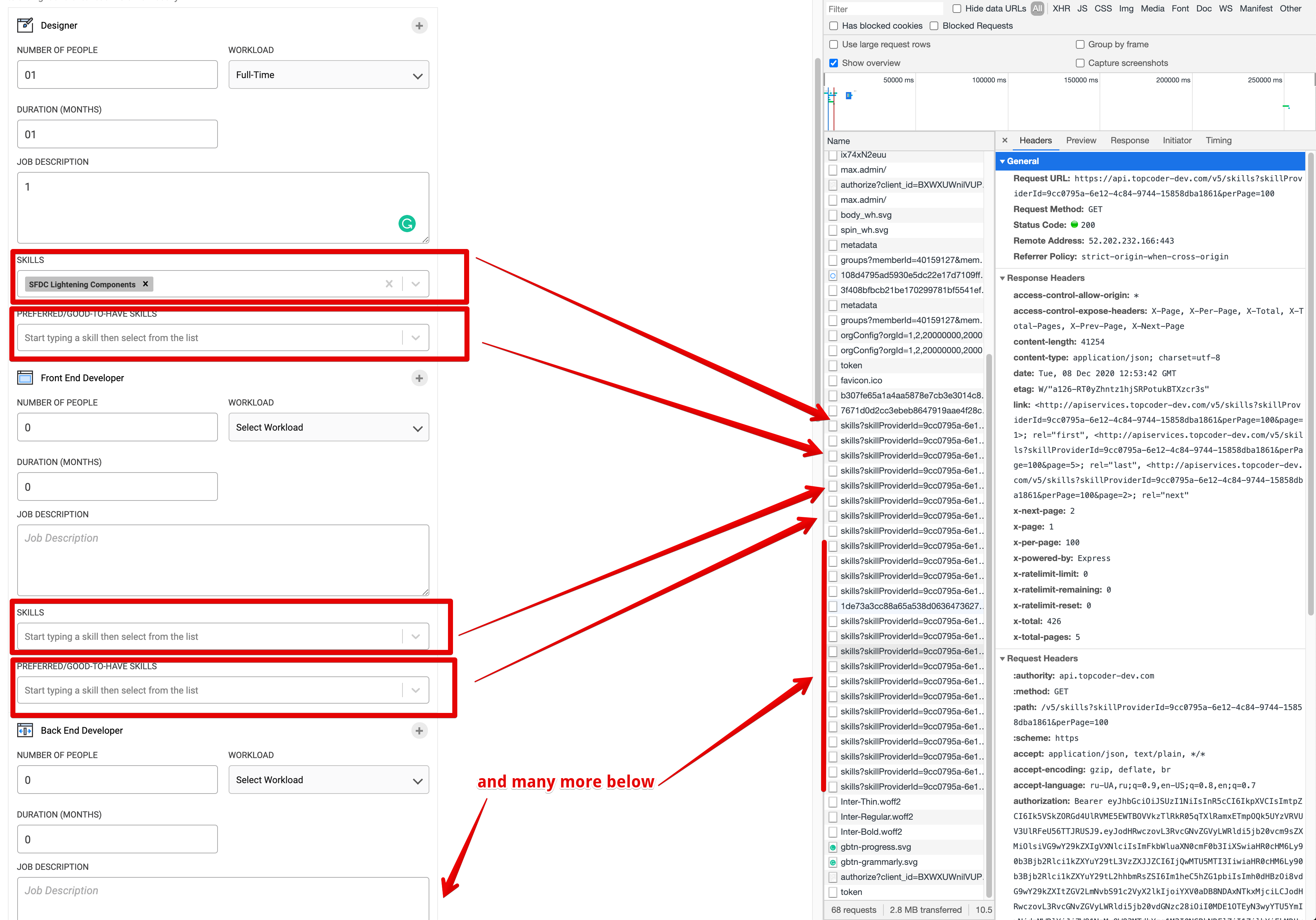
Task: Click the plus icon beside Front End Developer
Action: pos(419,378)
